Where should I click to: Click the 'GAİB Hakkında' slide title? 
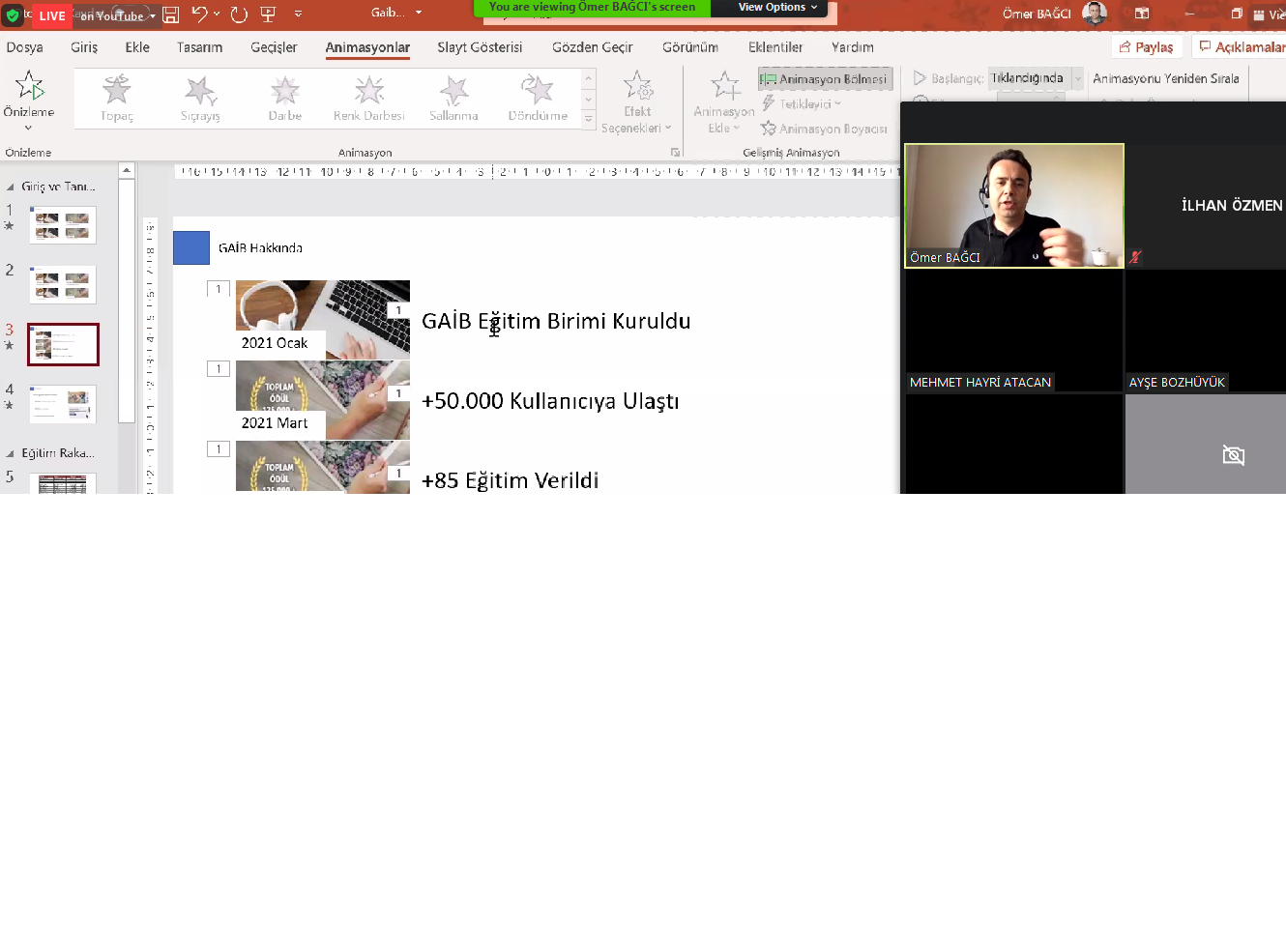point(260,248)
